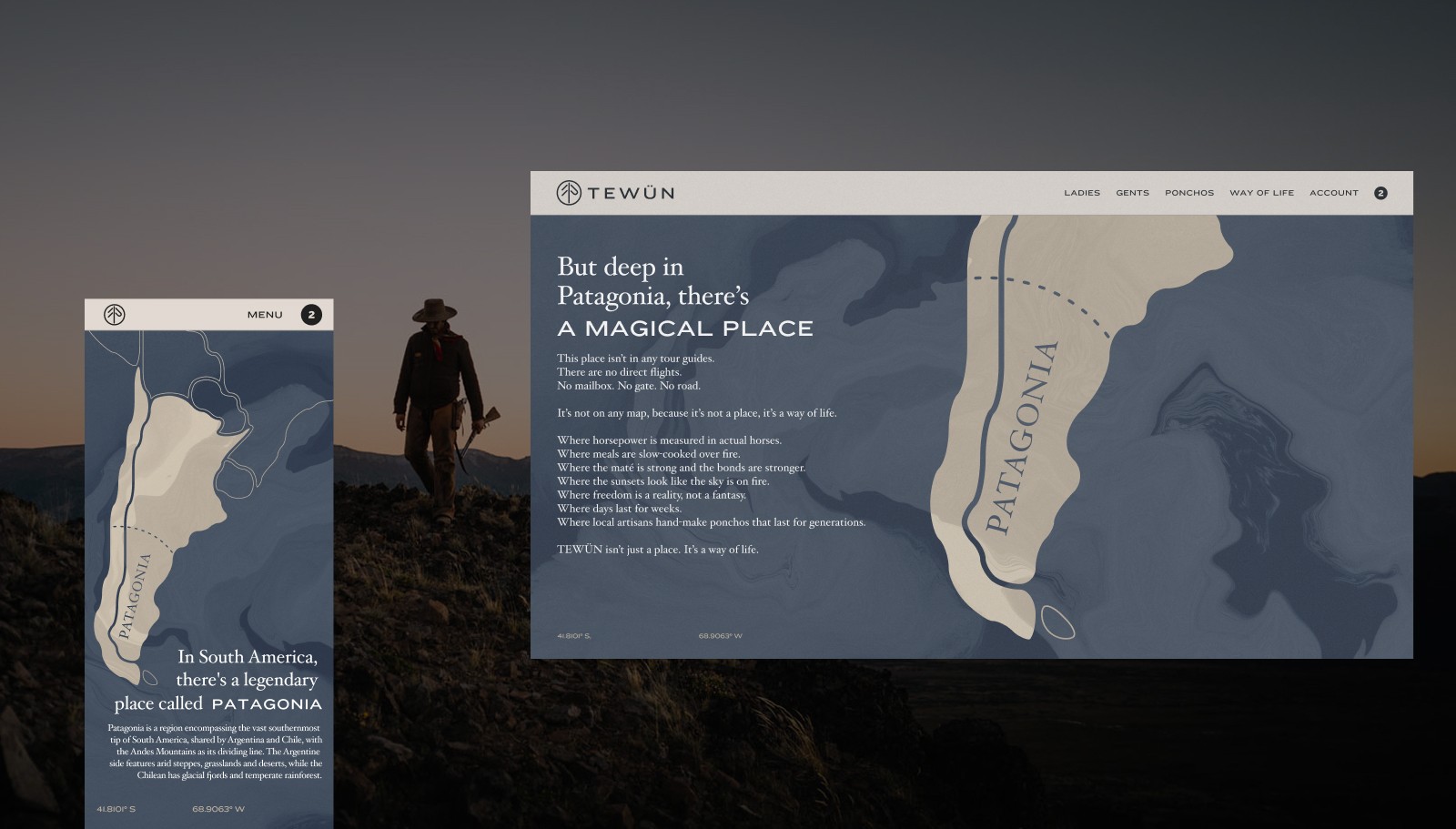
Task: Click the PATAGONIA label on mobile map
Action: click(x=134, y=596)
